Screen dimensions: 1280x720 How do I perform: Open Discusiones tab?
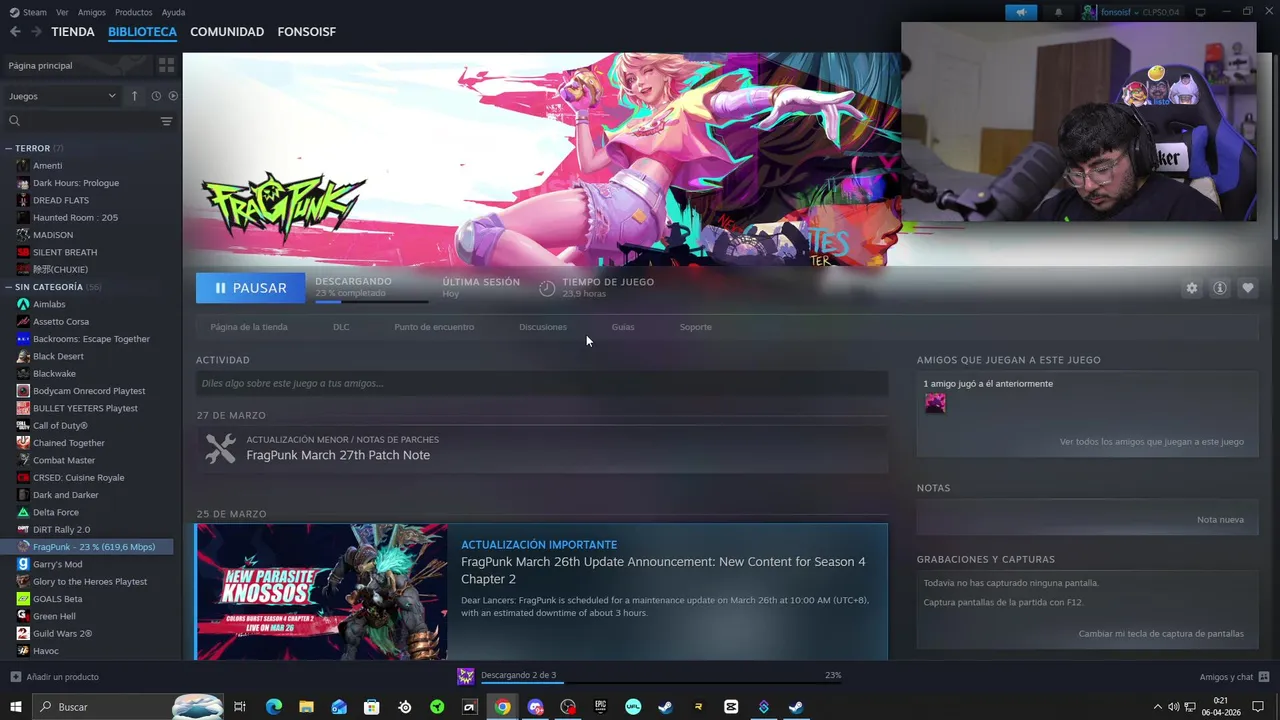543,327
